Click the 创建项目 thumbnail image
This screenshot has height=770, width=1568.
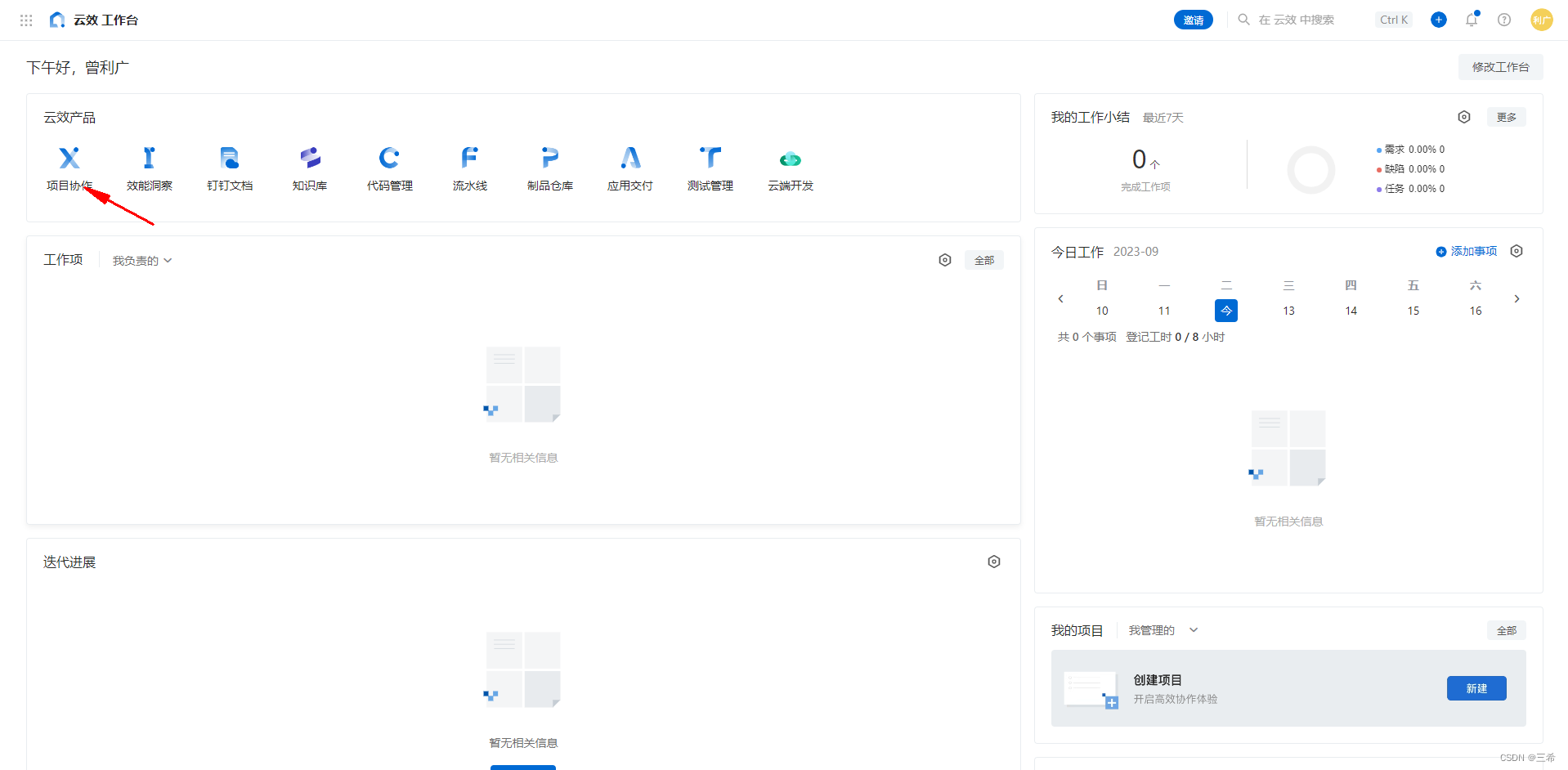tap(1091, 689)
